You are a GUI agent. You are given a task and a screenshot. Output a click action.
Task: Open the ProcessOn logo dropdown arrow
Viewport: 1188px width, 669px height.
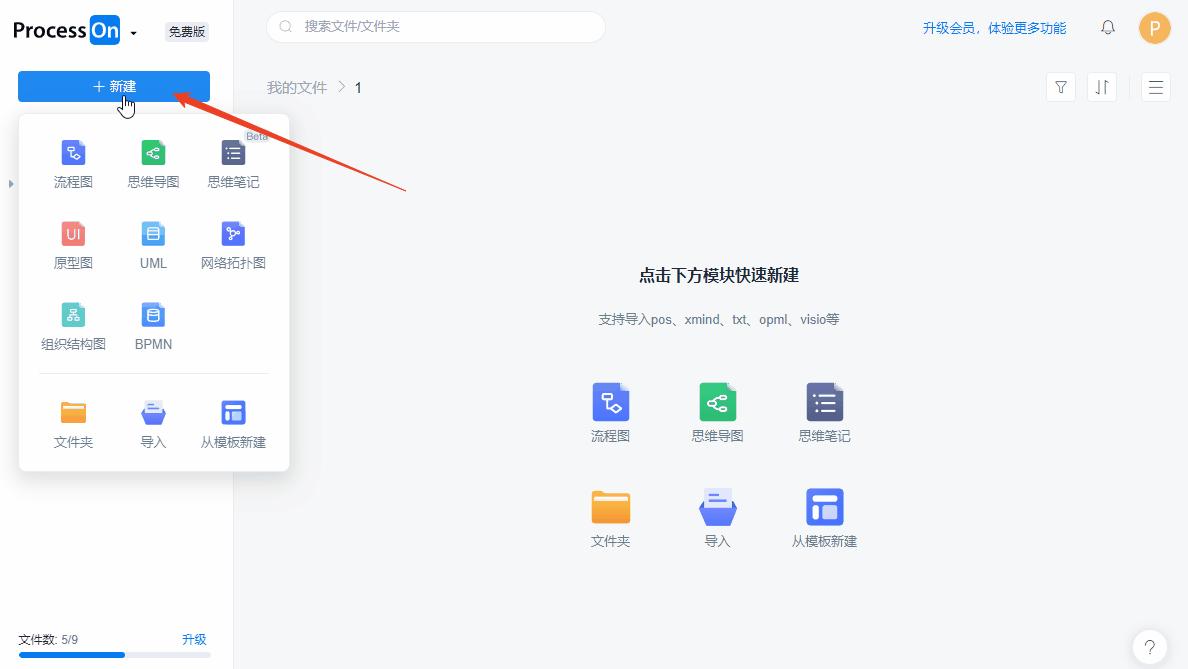[133, 33]
